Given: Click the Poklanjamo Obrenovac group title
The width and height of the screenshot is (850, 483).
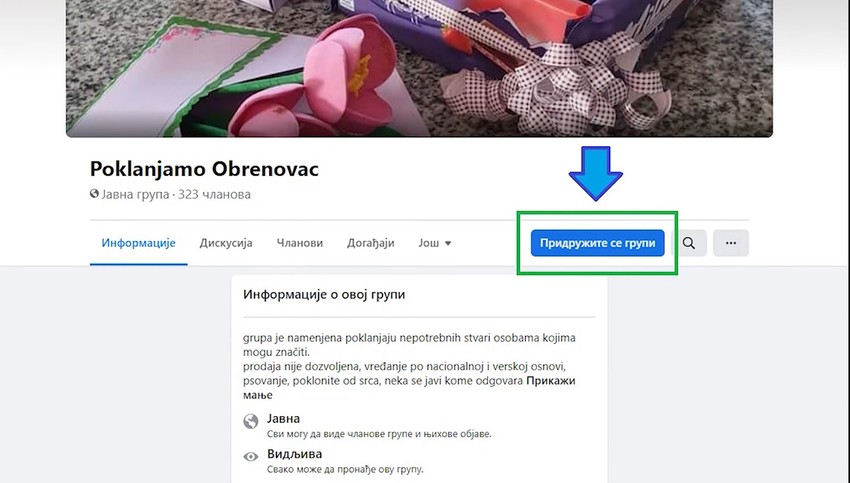Looking at the screenshot, I should 204,169.
